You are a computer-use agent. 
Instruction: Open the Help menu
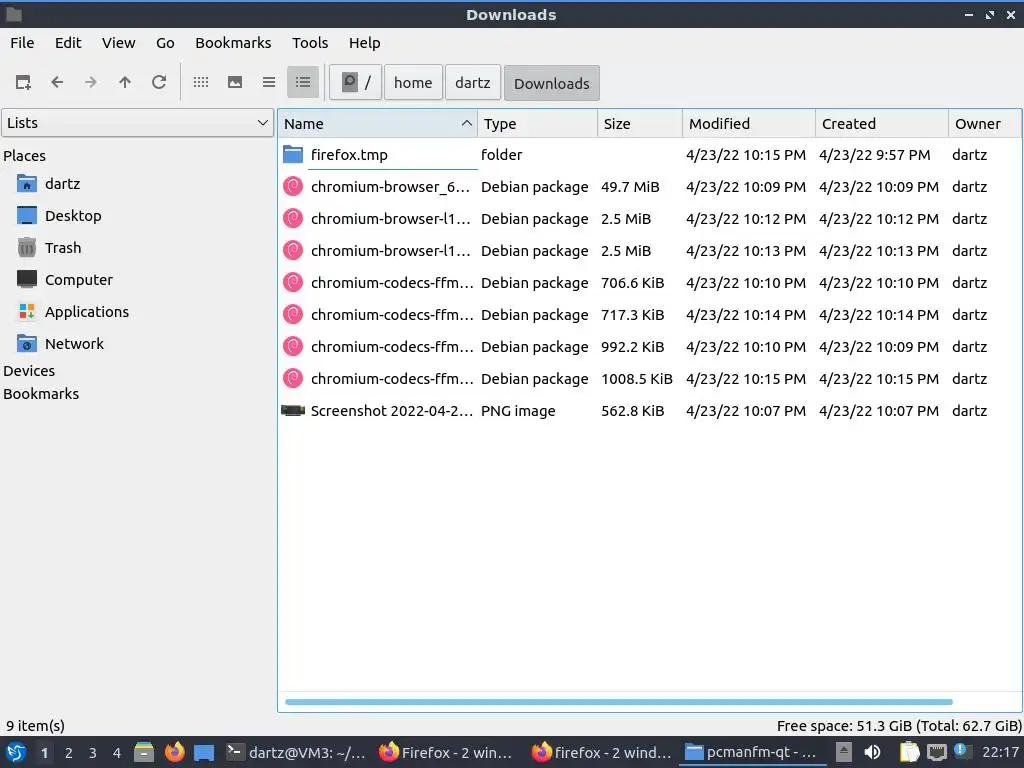364,43
